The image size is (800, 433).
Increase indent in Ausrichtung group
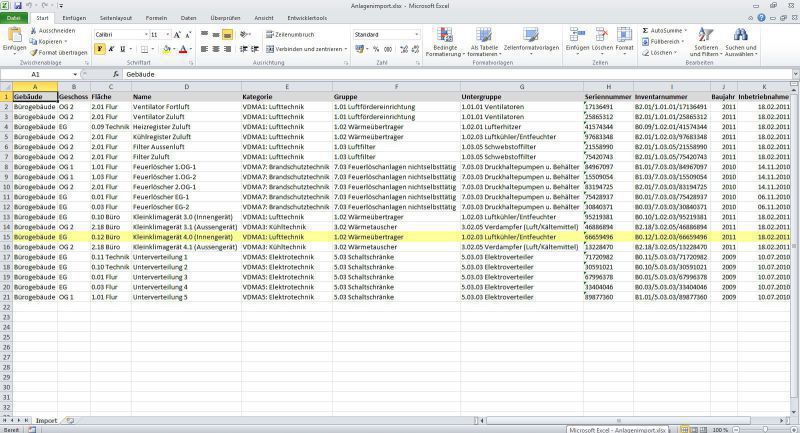click(x=255, y=49)
